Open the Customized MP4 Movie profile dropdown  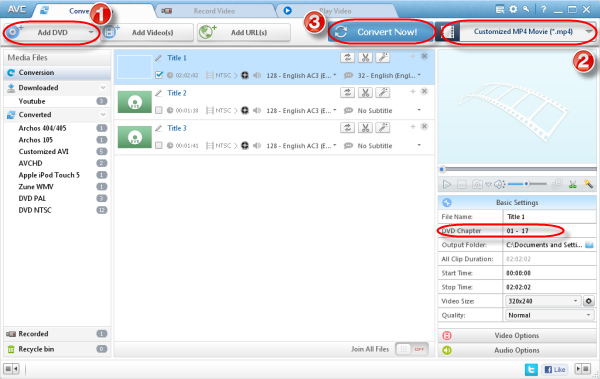pyautogui.click(x=528, y=32)
